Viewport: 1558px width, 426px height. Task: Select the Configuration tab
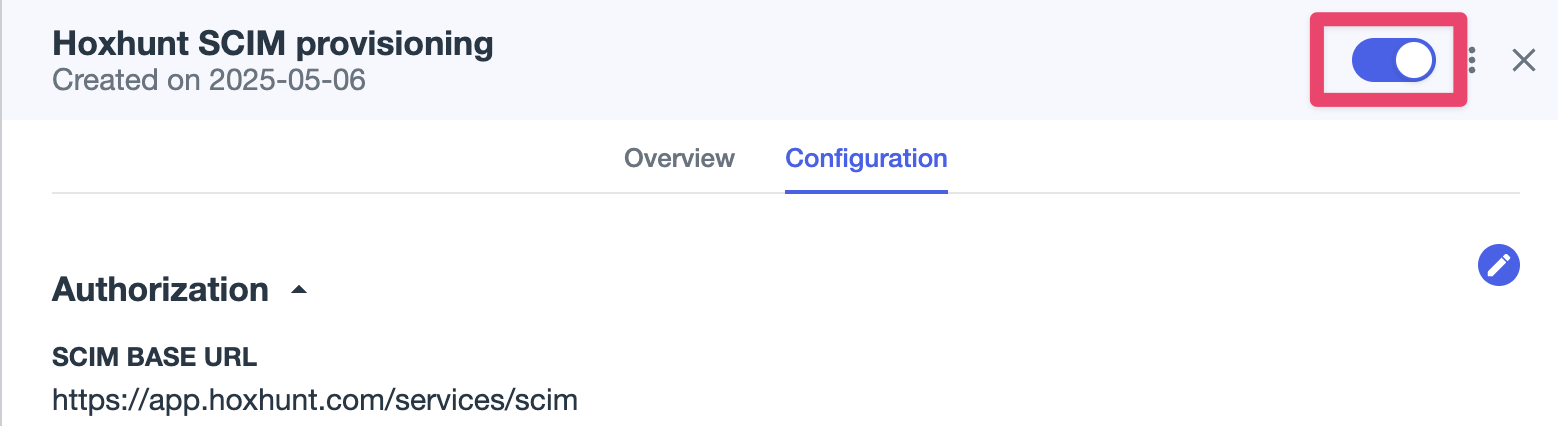click(x=866, y=158)
